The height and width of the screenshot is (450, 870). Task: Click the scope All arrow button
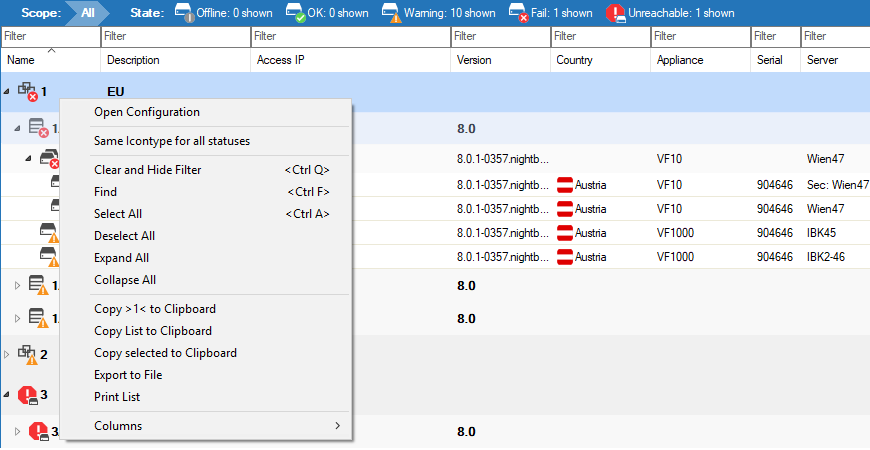(x=88, y=13)
